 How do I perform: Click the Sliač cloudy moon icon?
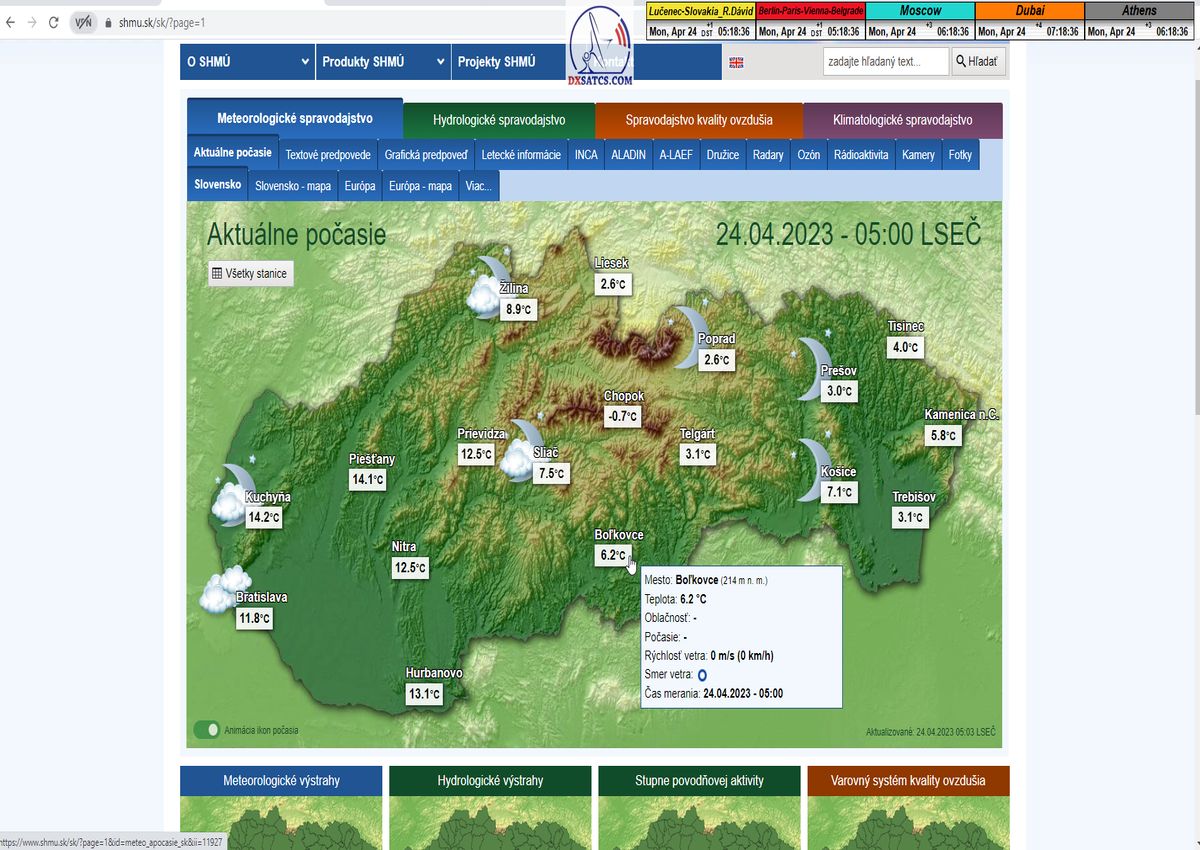522,450
